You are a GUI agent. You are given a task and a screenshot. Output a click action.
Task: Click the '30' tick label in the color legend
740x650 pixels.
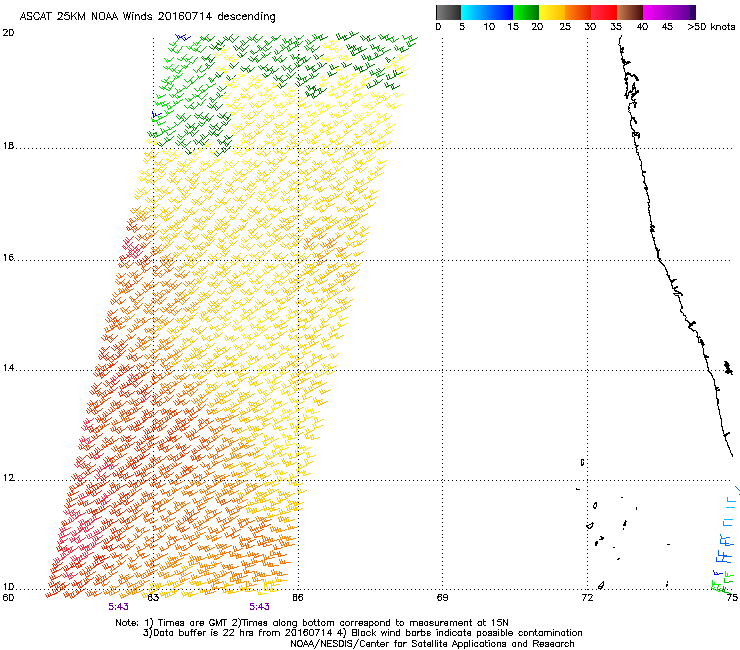(590, 27)
